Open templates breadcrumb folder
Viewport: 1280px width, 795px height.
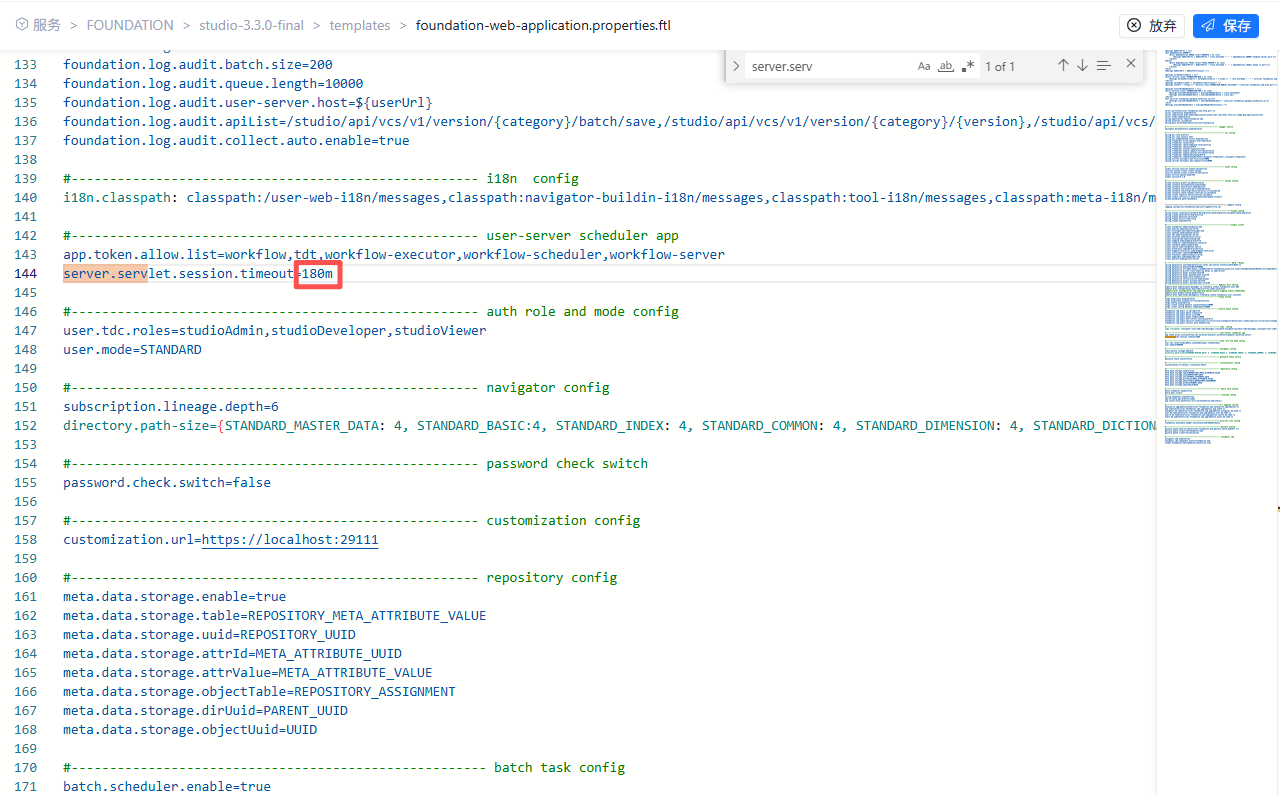tap(360, 25)
